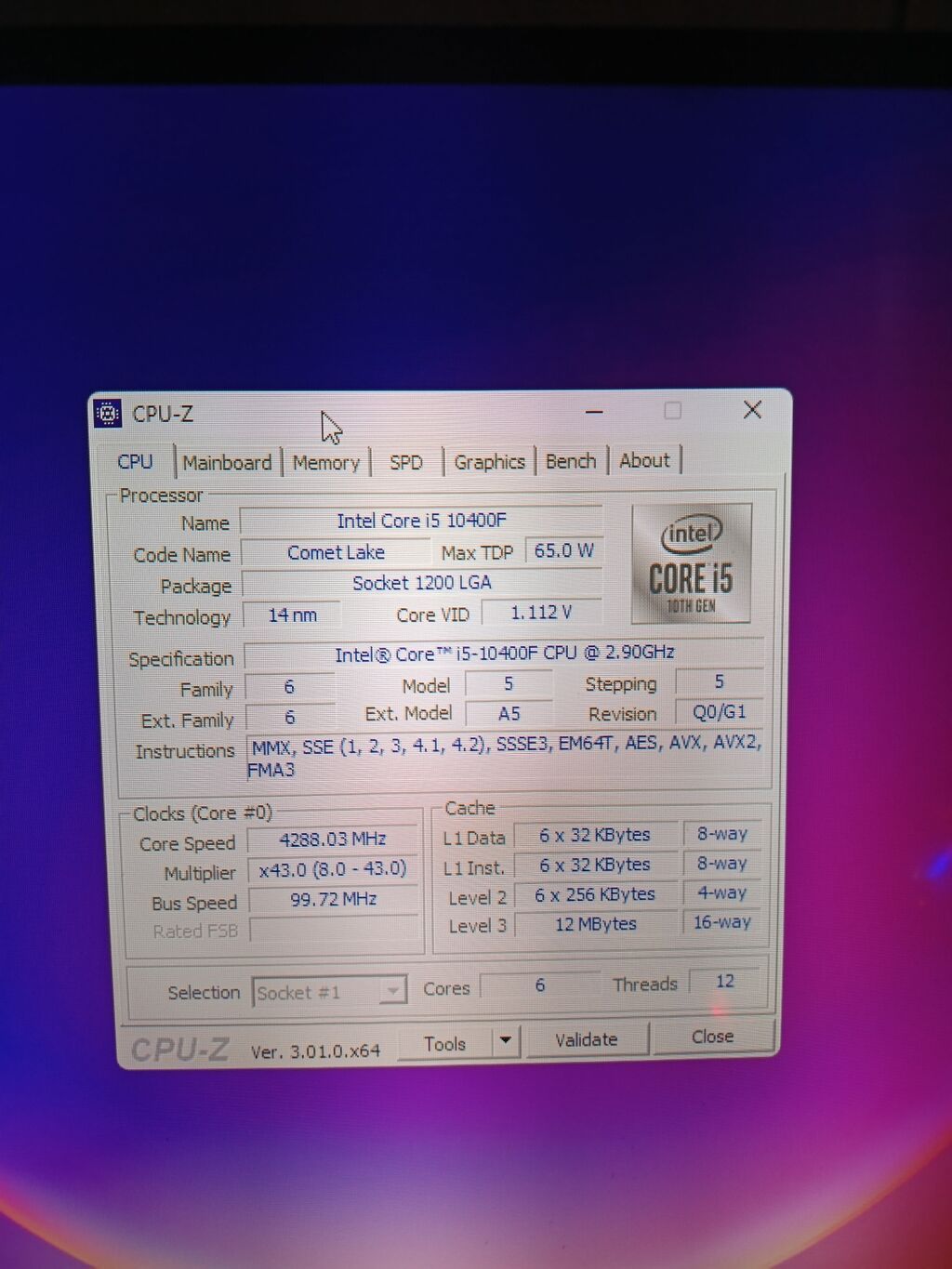Click the Level 2 value 6 x 256 KBytes

point(595,894)
